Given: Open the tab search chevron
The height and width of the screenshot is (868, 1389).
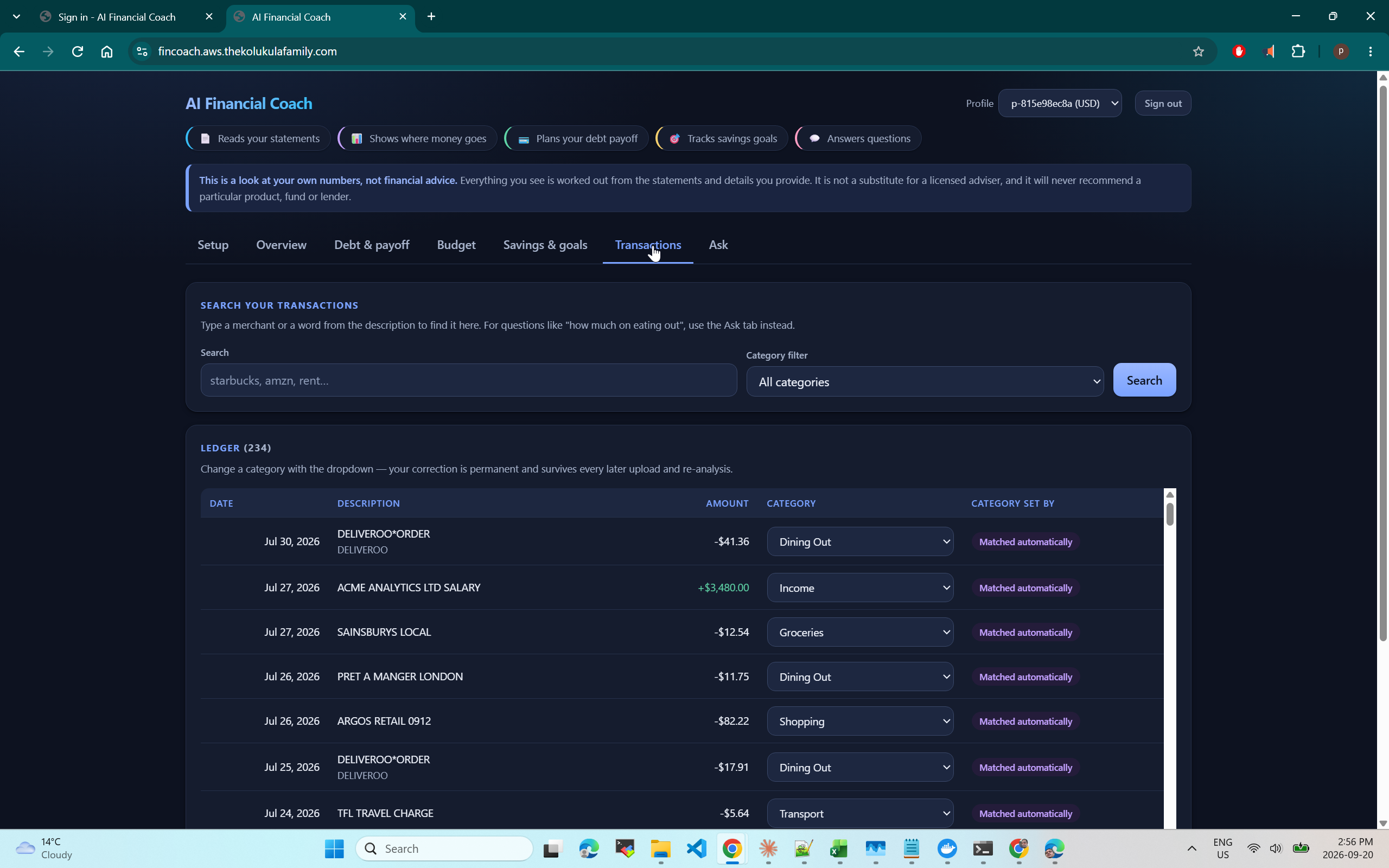Looking at the screenshot, I should 17,17.
